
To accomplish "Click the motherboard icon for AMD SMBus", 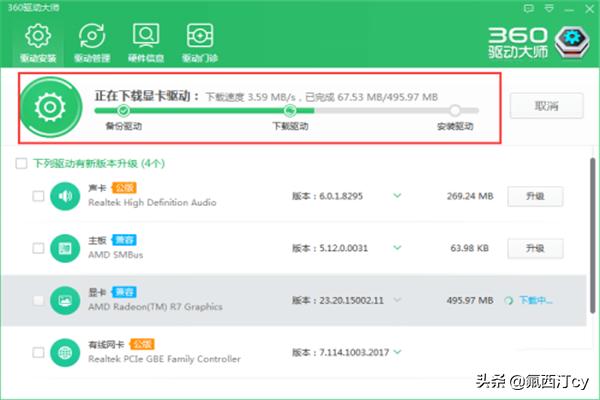I will pyautogui.click(x=65, y=248).
